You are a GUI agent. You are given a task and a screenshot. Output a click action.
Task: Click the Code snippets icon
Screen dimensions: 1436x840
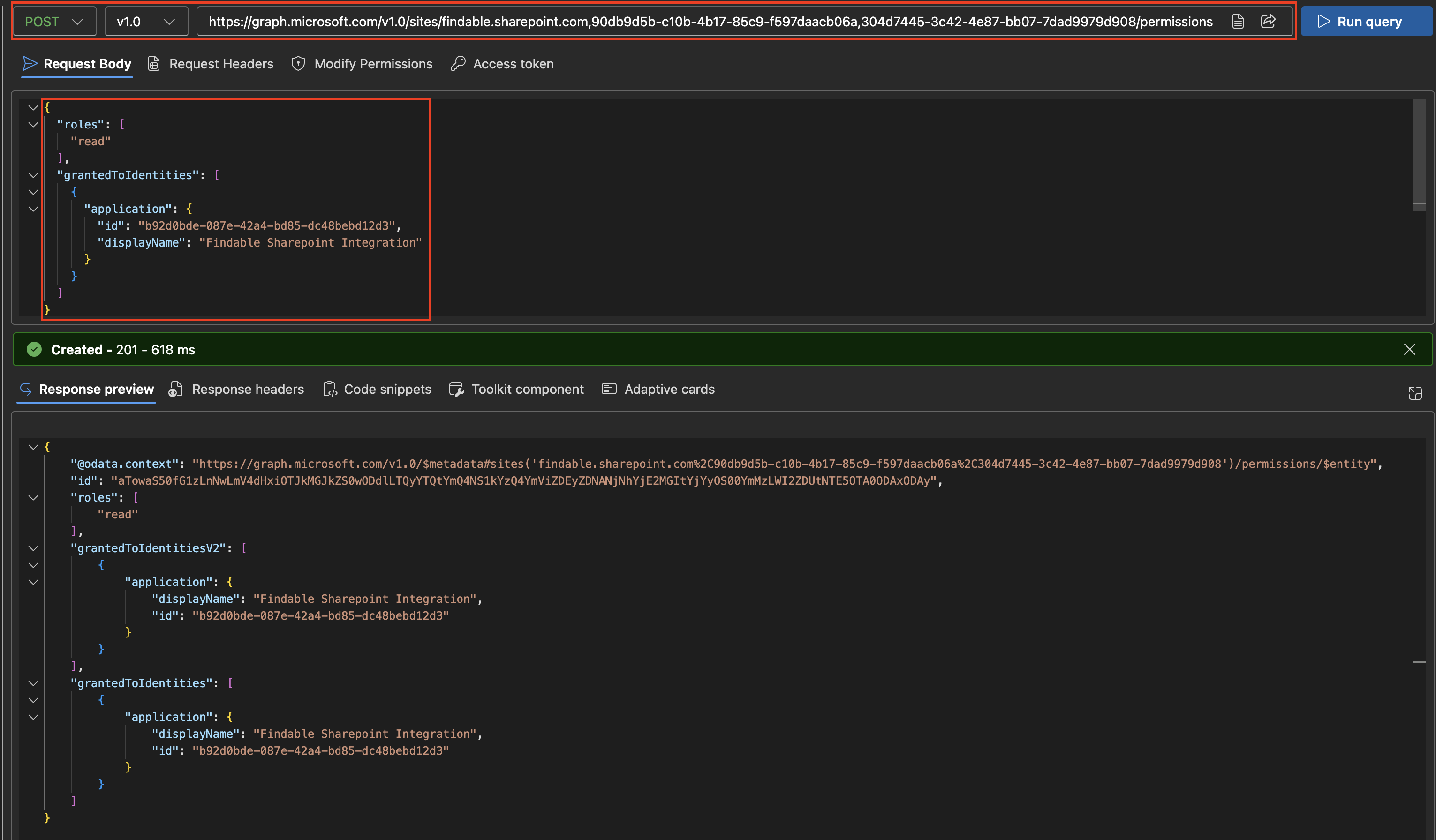330,389
